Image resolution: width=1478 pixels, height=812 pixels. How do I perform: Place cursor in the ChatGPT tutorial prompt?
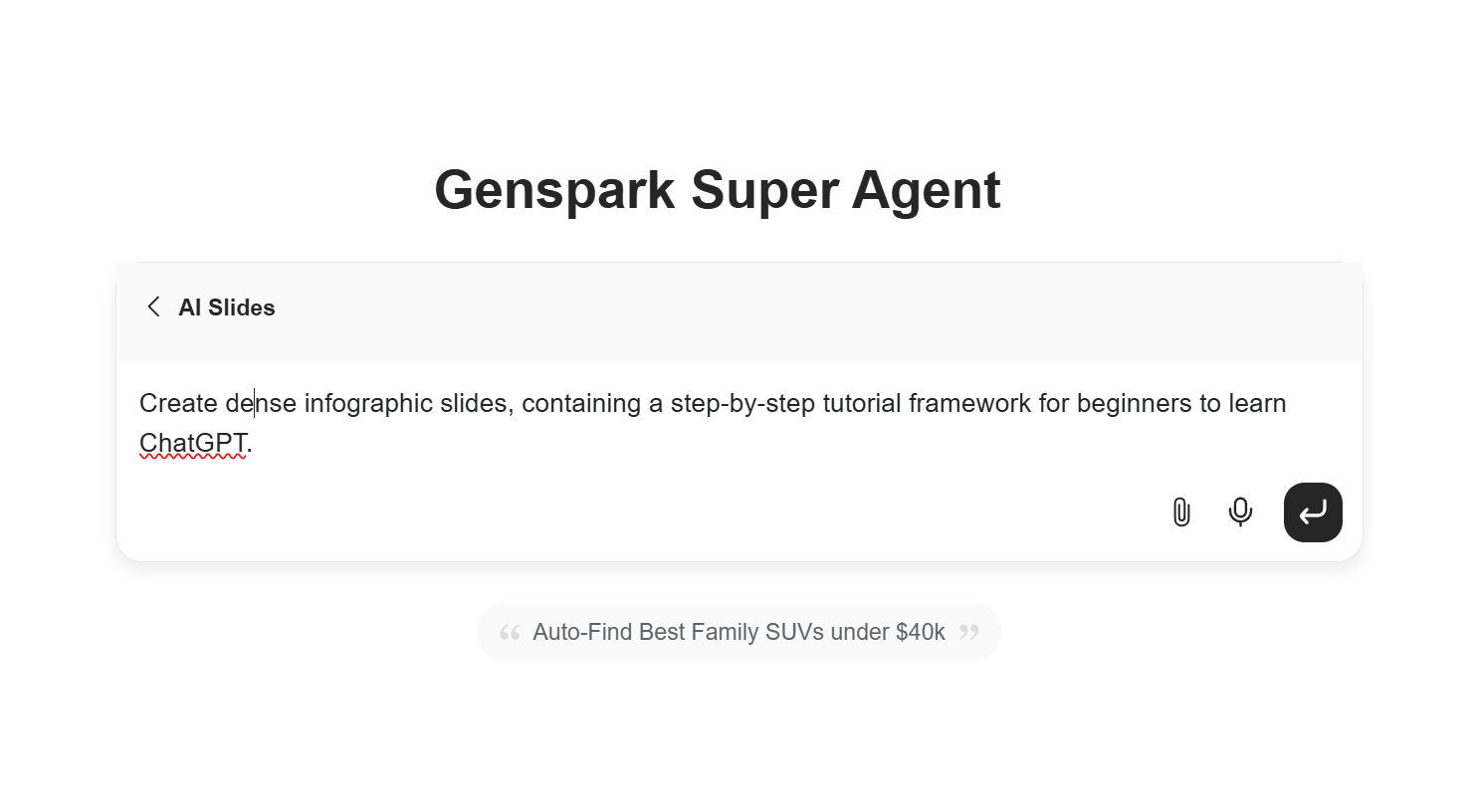click(x=697, y=423)
